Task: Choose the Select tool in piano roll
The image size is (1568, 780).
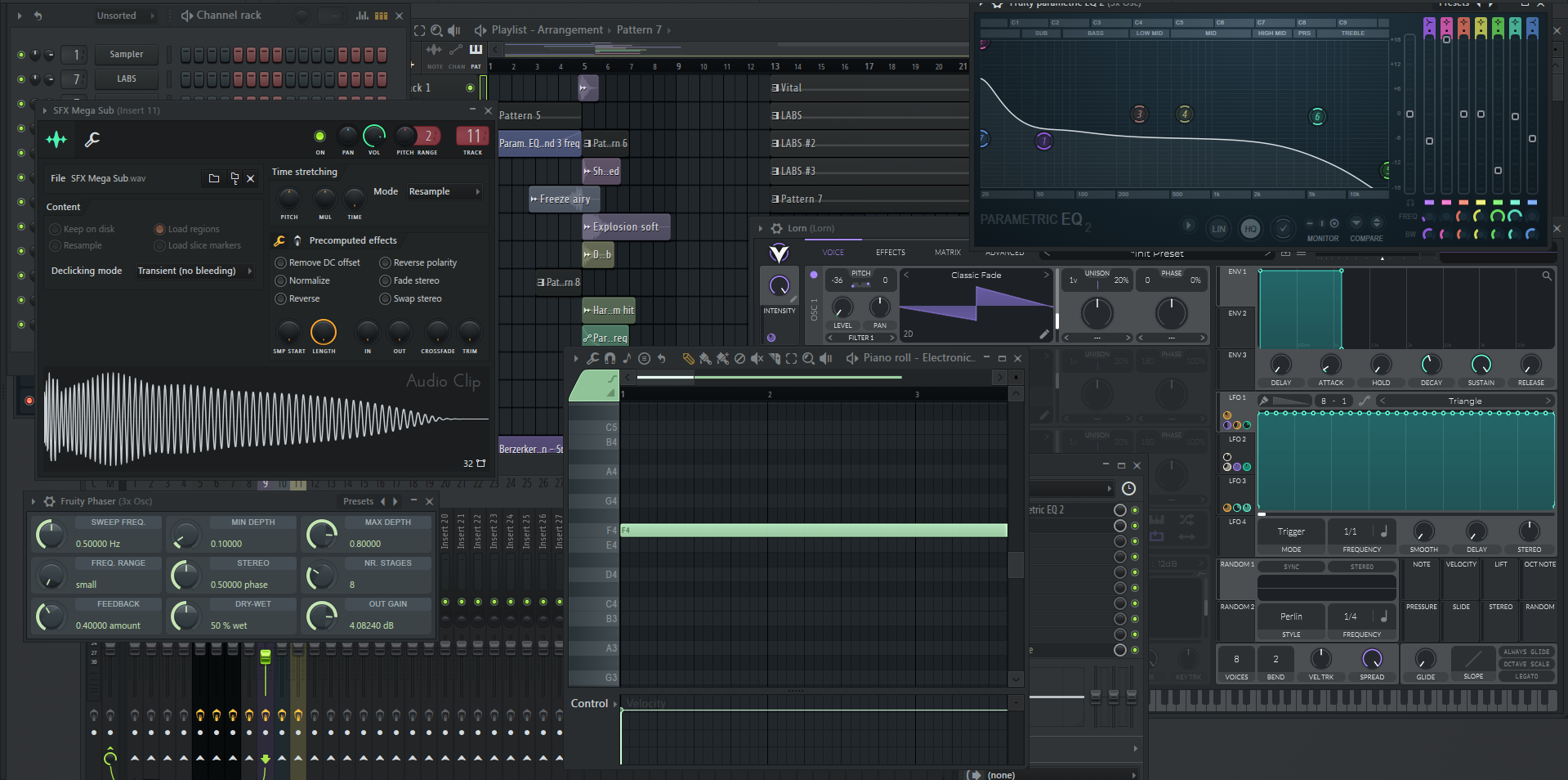Action: 791,358
